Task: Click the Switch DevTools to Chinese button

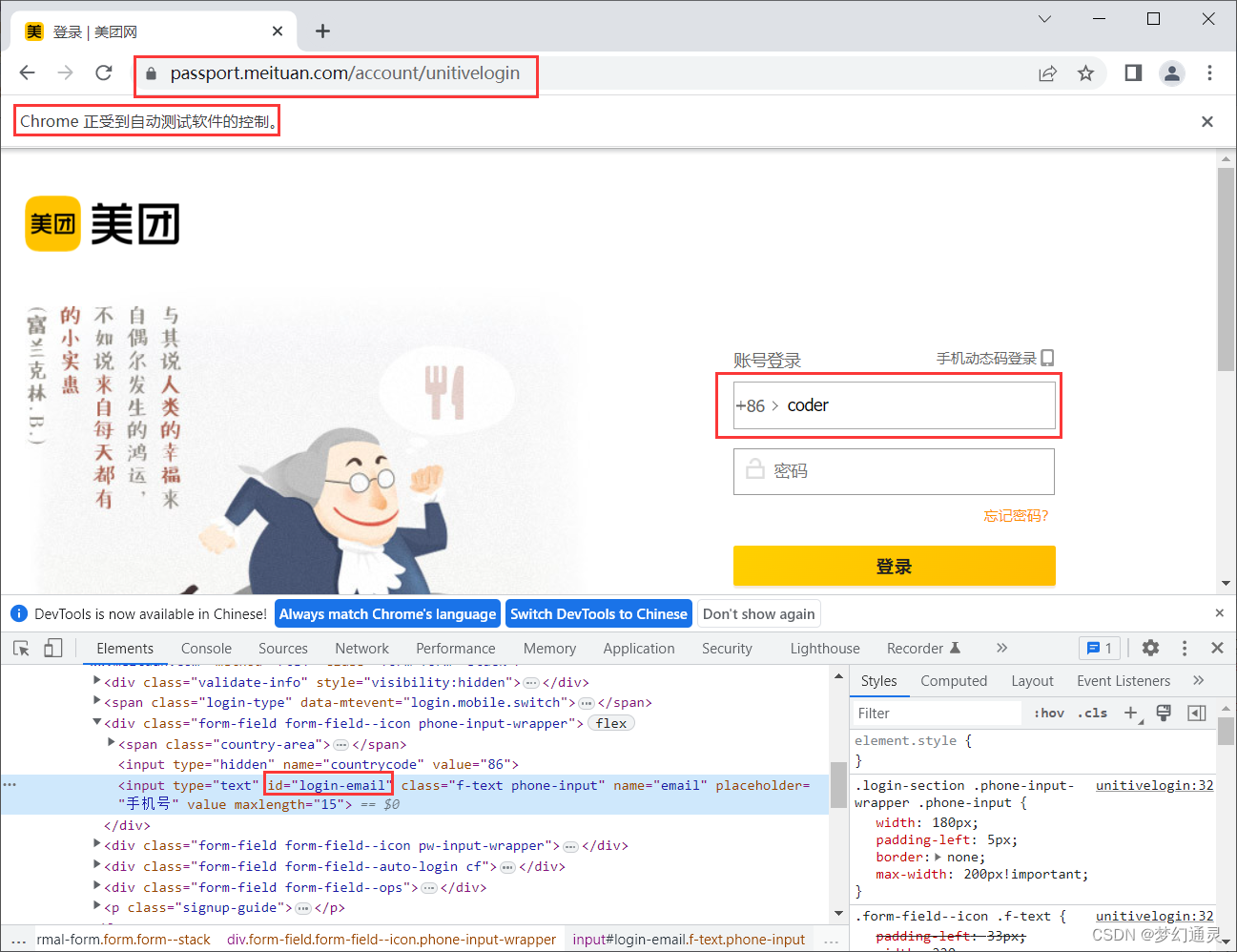Action: [599, 613]
